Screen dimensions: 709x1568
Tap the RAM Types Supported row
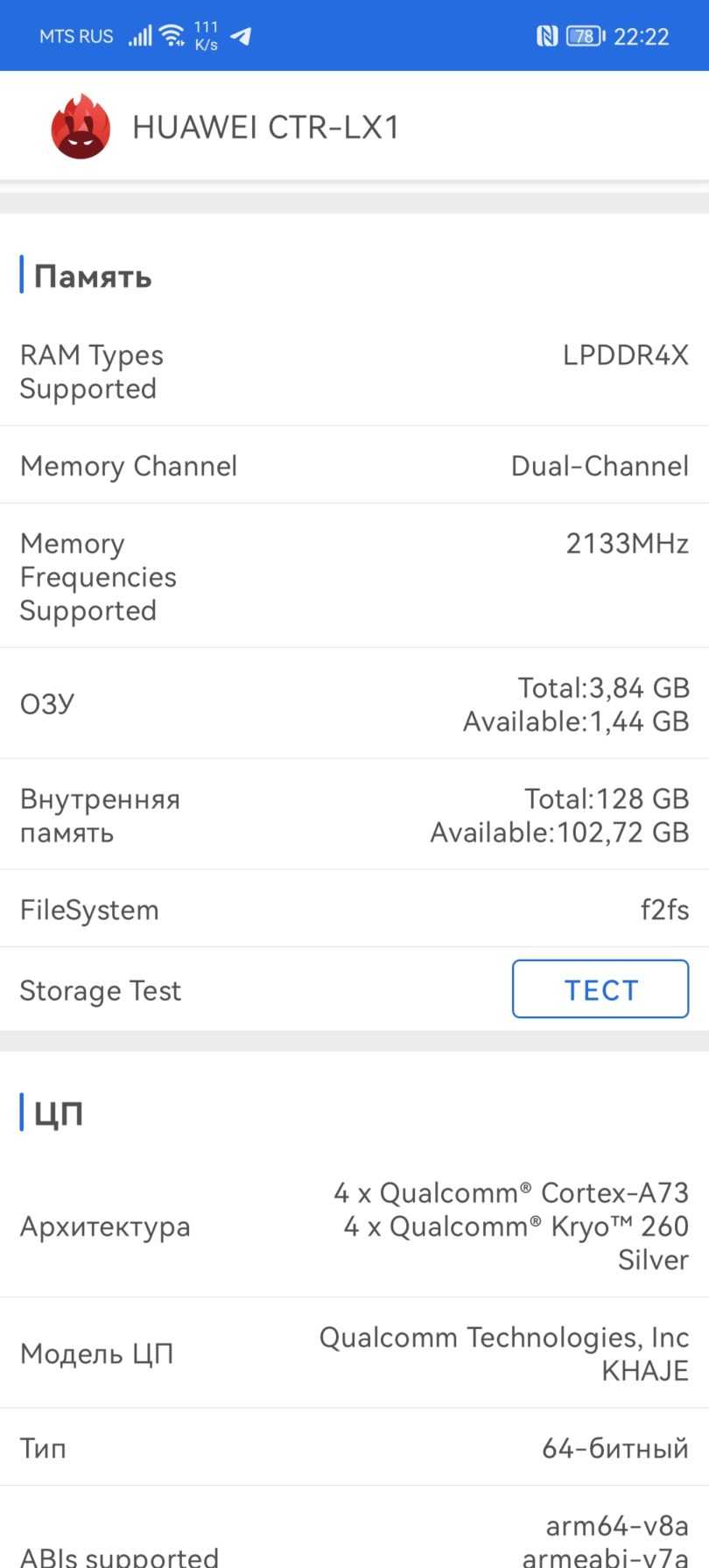pos(354,372)
